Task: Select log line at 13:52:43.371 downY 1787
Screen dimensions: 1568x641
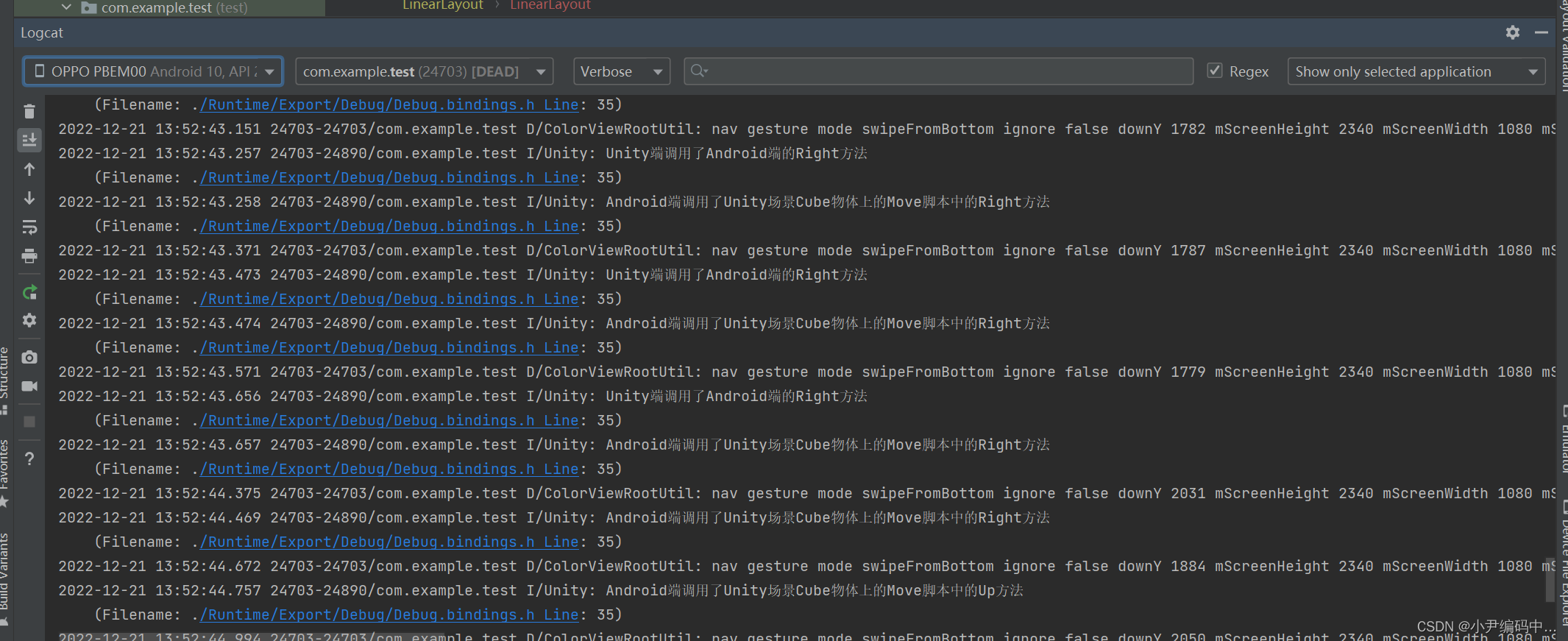Action: tap(806, 250)
